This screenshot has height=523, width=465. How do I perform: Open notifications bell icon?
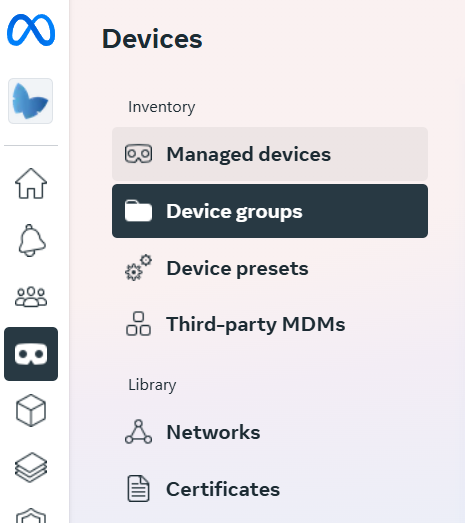(x=31, y=240)
